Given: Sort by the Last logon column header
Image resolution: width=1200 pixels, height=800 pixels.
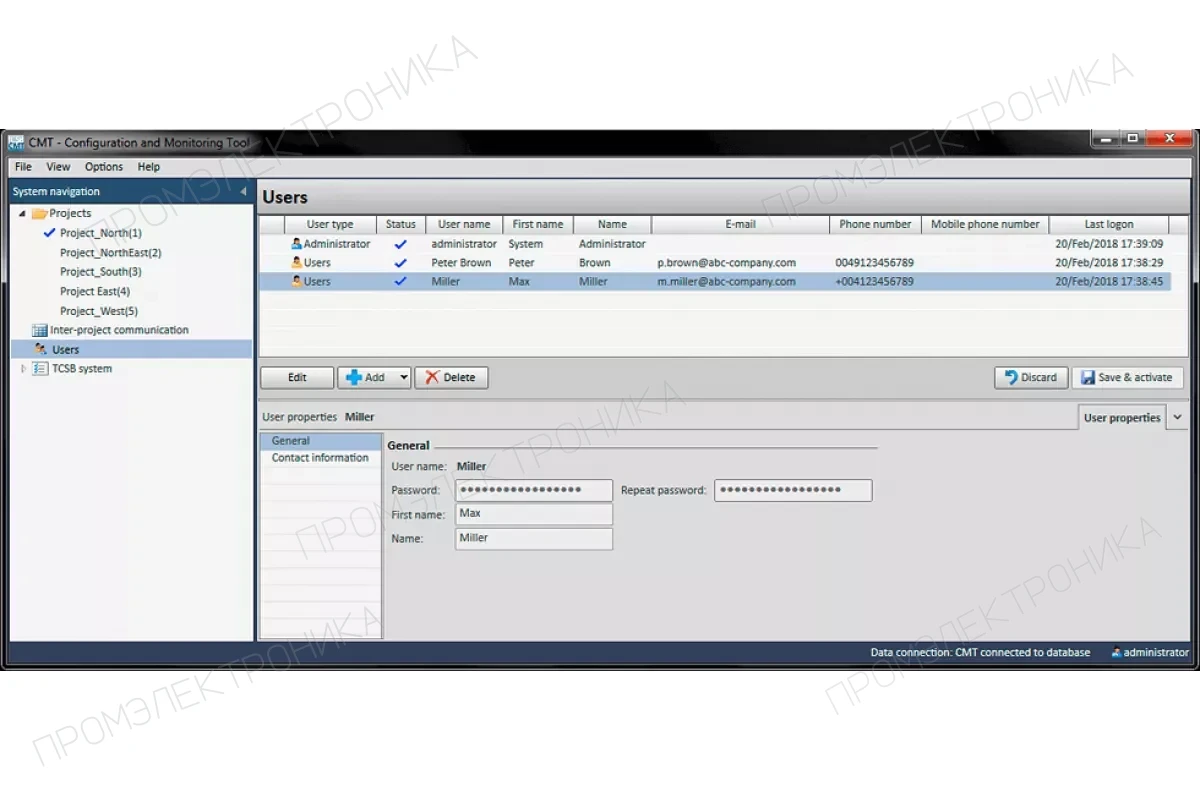Looking at the screenshot, I should pyautogui.click(x=1109, y=225).
